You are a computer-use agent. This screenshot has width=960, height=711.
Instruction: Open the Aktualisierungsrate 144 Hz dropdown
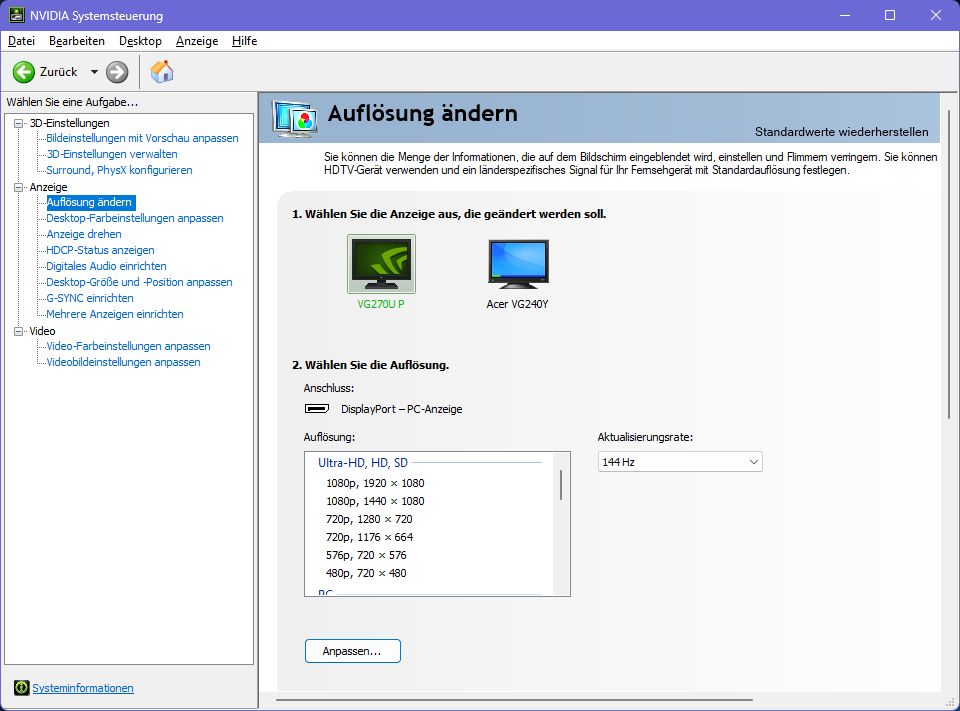(x=680, y=462)
